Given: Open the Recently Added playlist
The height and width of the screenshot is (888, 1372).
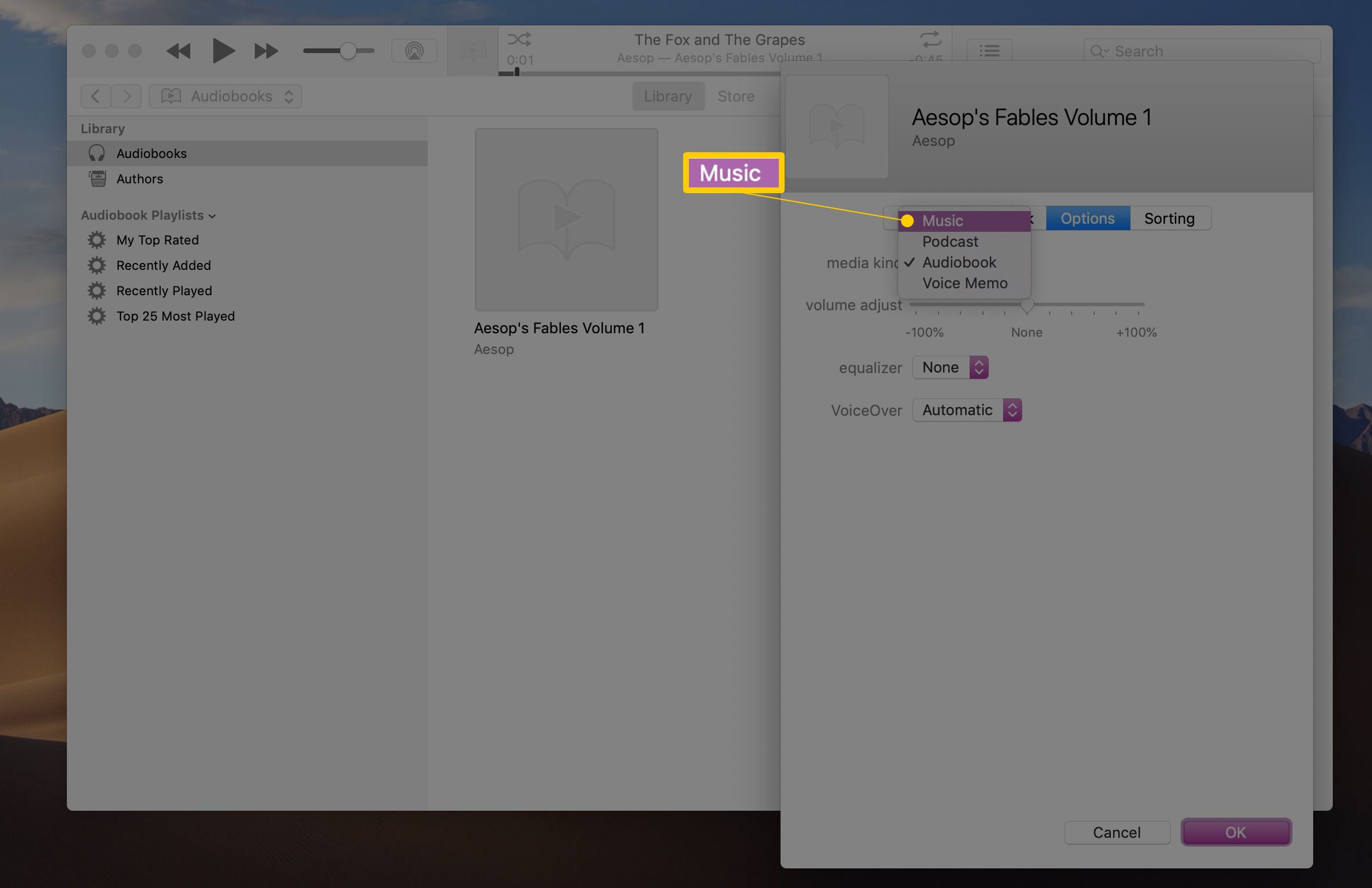Looking at the screenshot, I should [164, 265].
